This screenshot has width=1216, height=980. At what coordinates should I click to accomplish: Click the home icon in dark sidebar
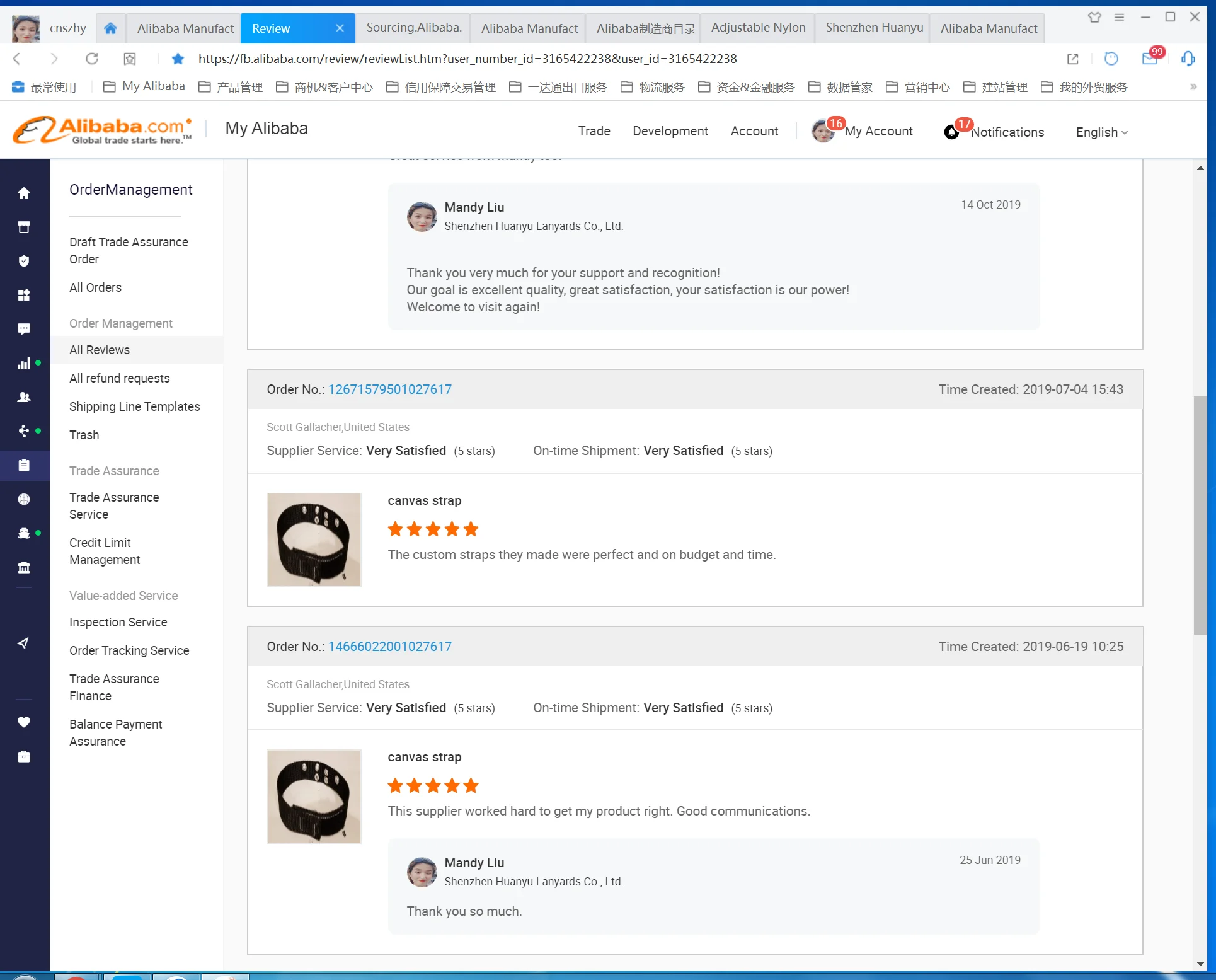(x=24, y=193)
